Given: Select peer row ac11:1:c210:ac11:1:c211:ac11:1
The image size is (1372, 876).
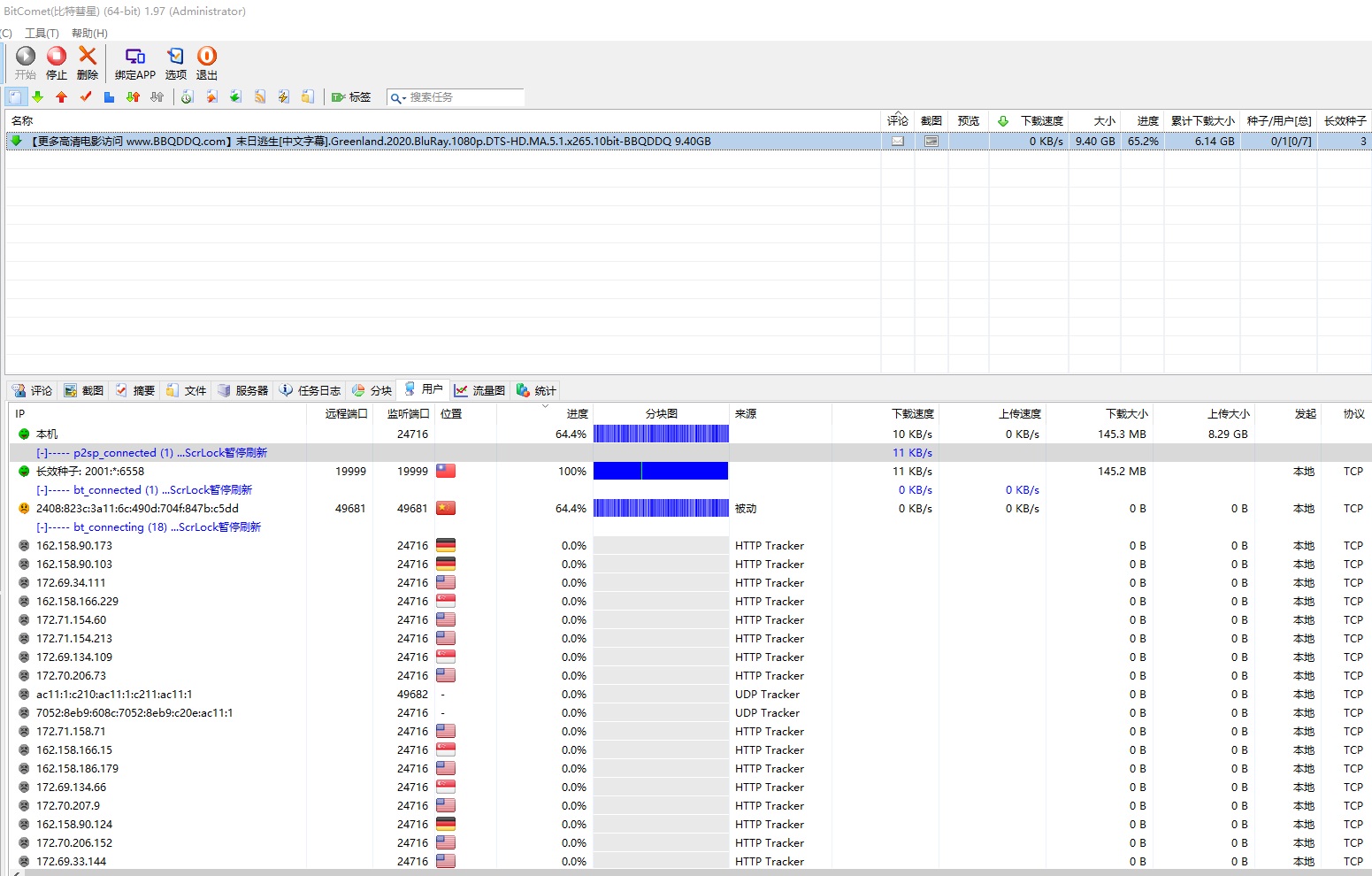Looking at the screenshot, I should (x=691, y=694).
